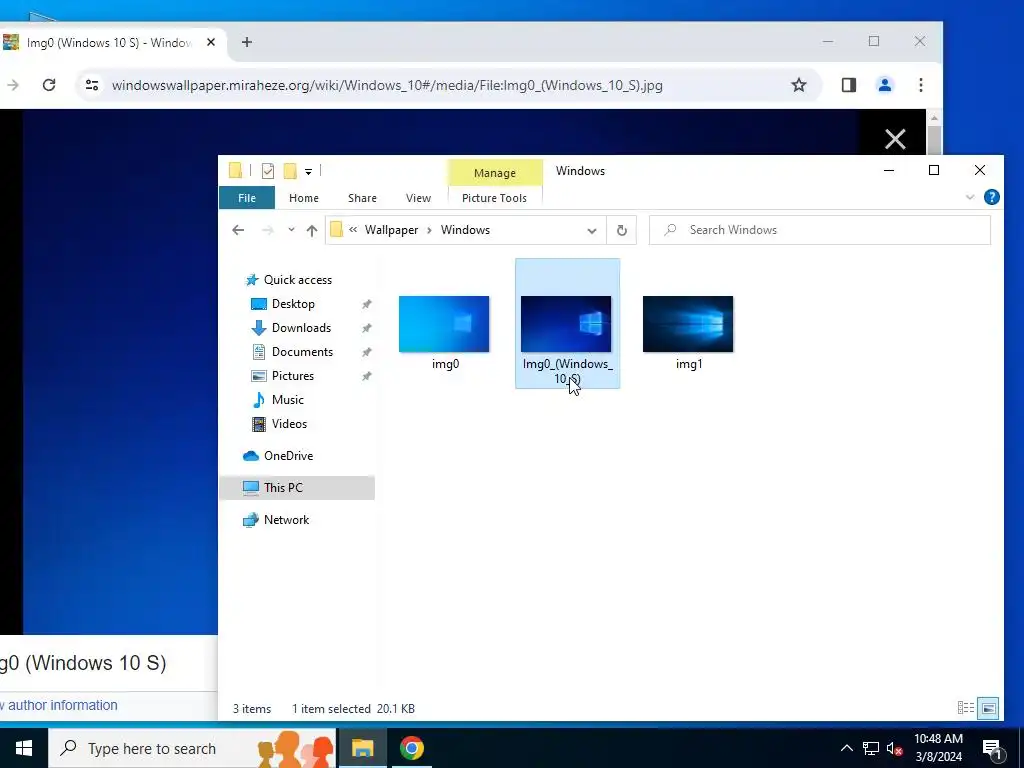
Task: Show hidden system tray icons
Action: [x=846, y=749]
